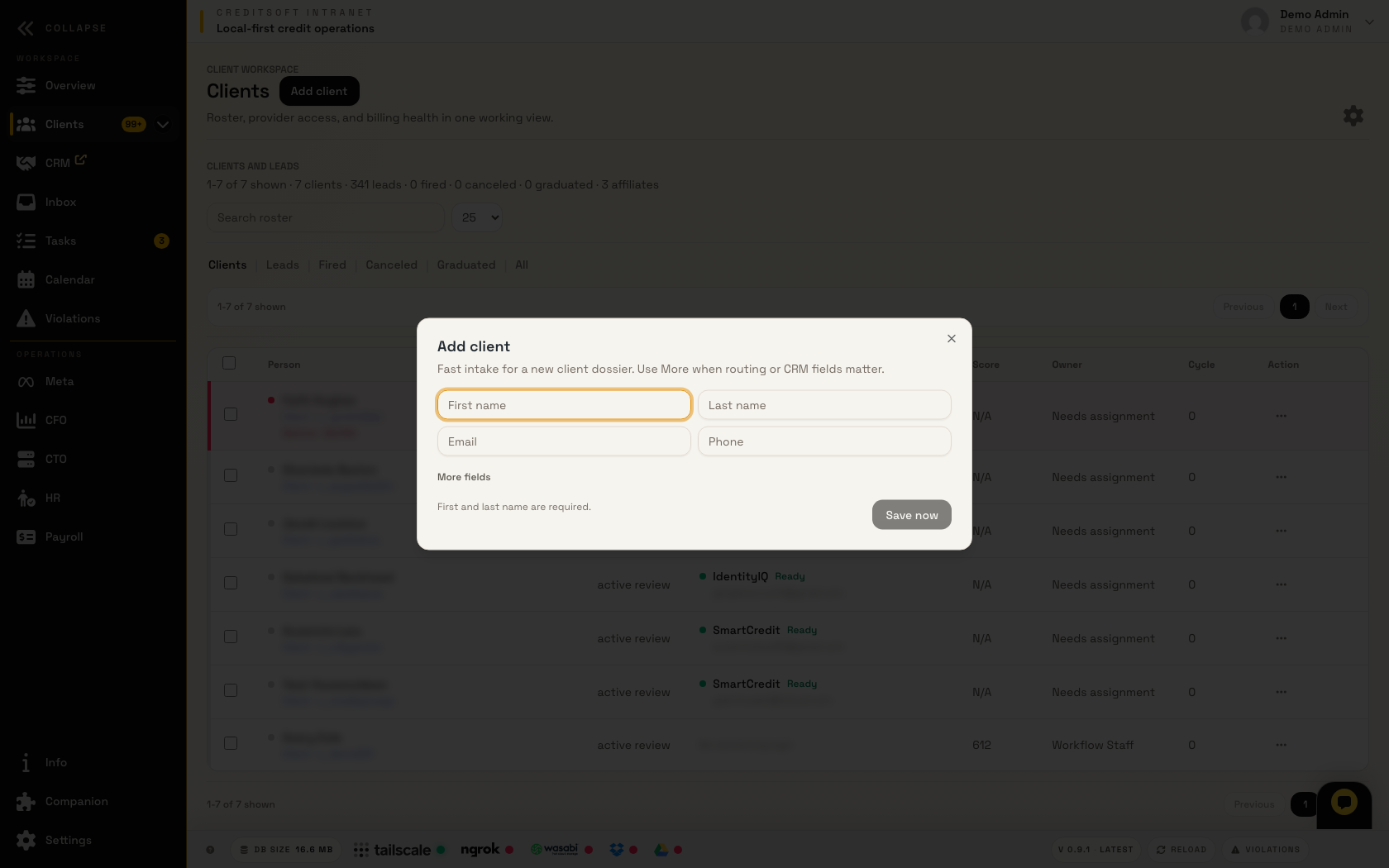Open the Violations warning triangle icon
The width and height of the screenshot is (1389, 868).
coord(26,318)
